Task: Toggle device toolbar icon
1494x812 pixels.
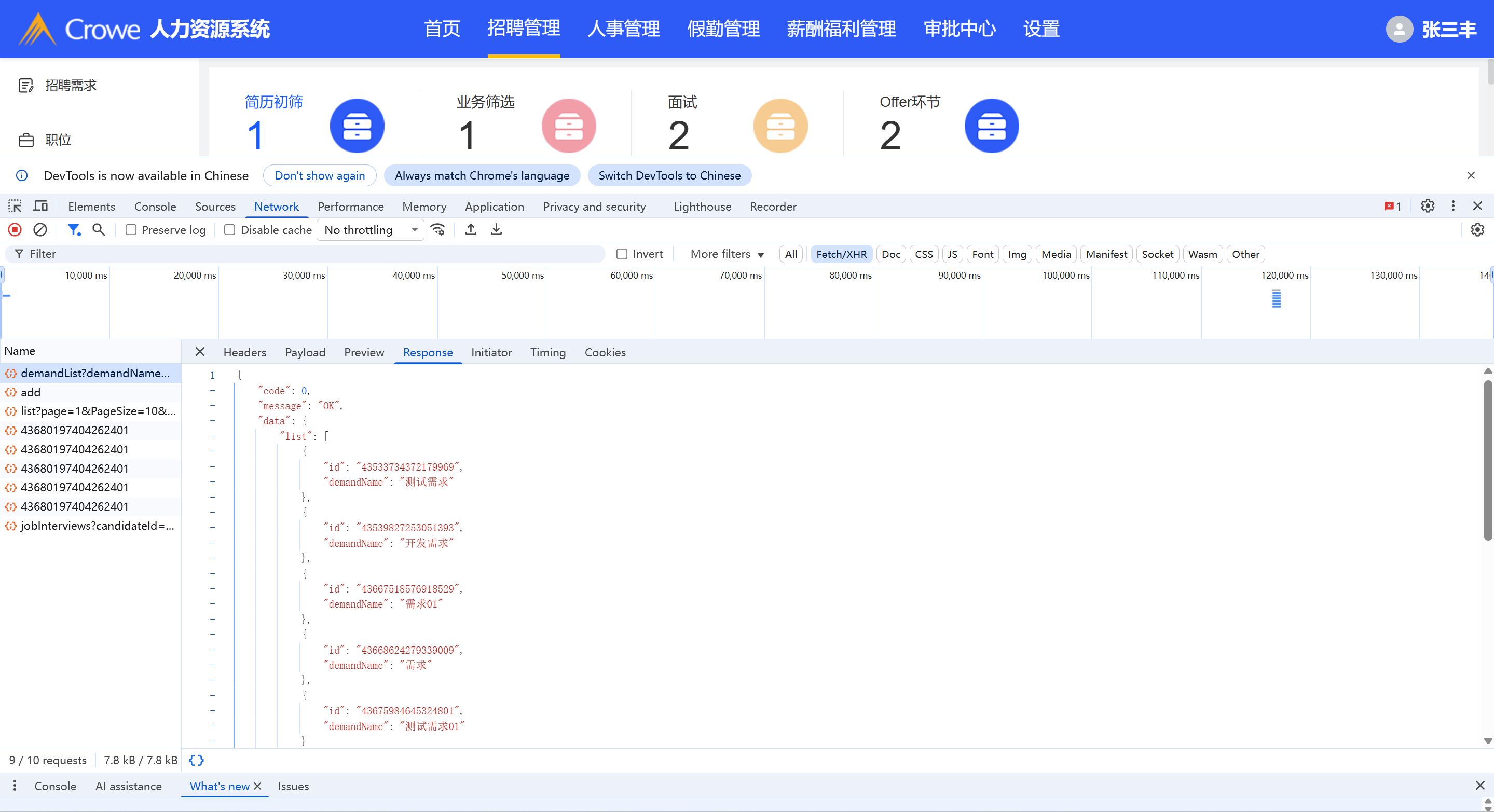Action: point(40,207)
